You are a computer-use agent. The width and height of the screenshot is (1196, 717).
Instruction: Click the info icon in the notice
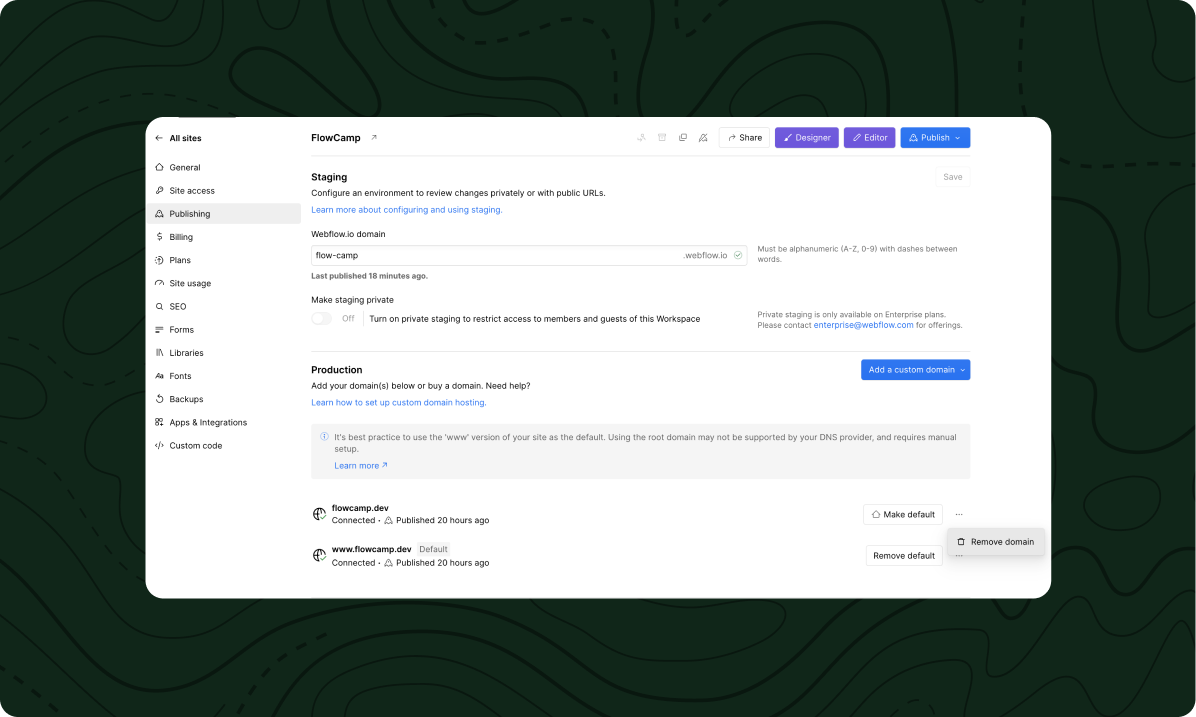324,437
